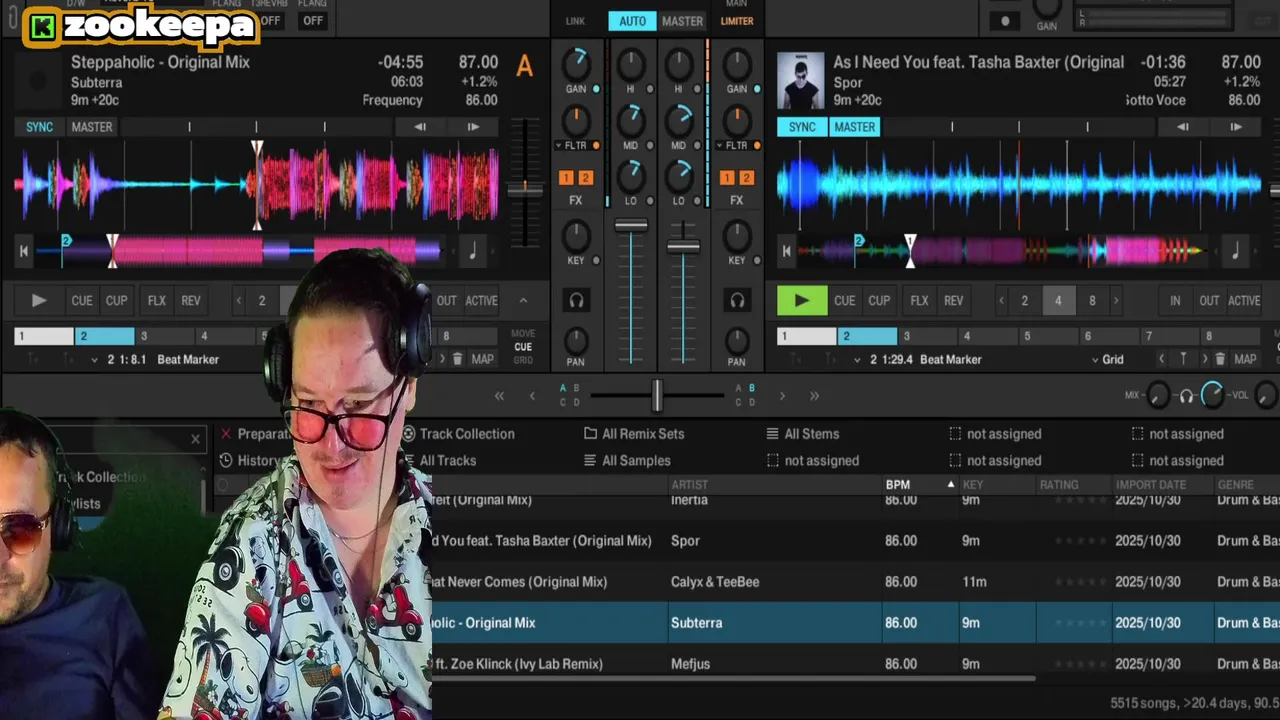Screen dimensions: 1280x720
Task: Pause deck B with the green play button
Action: (x=802, y=300)
